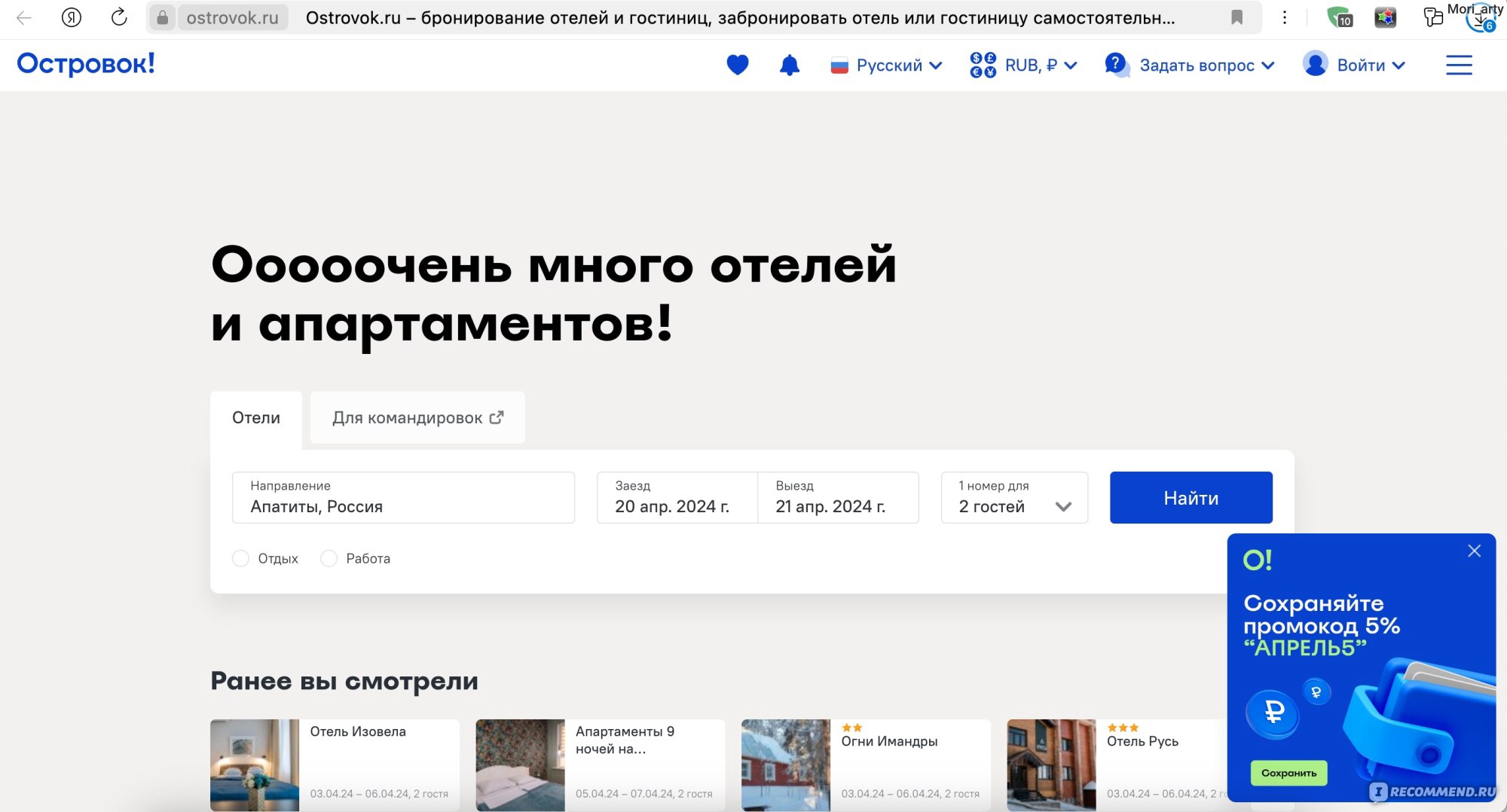Reload the page
Image resolution: width=1507 pixels, height=812 pixels.
point(119,17)
